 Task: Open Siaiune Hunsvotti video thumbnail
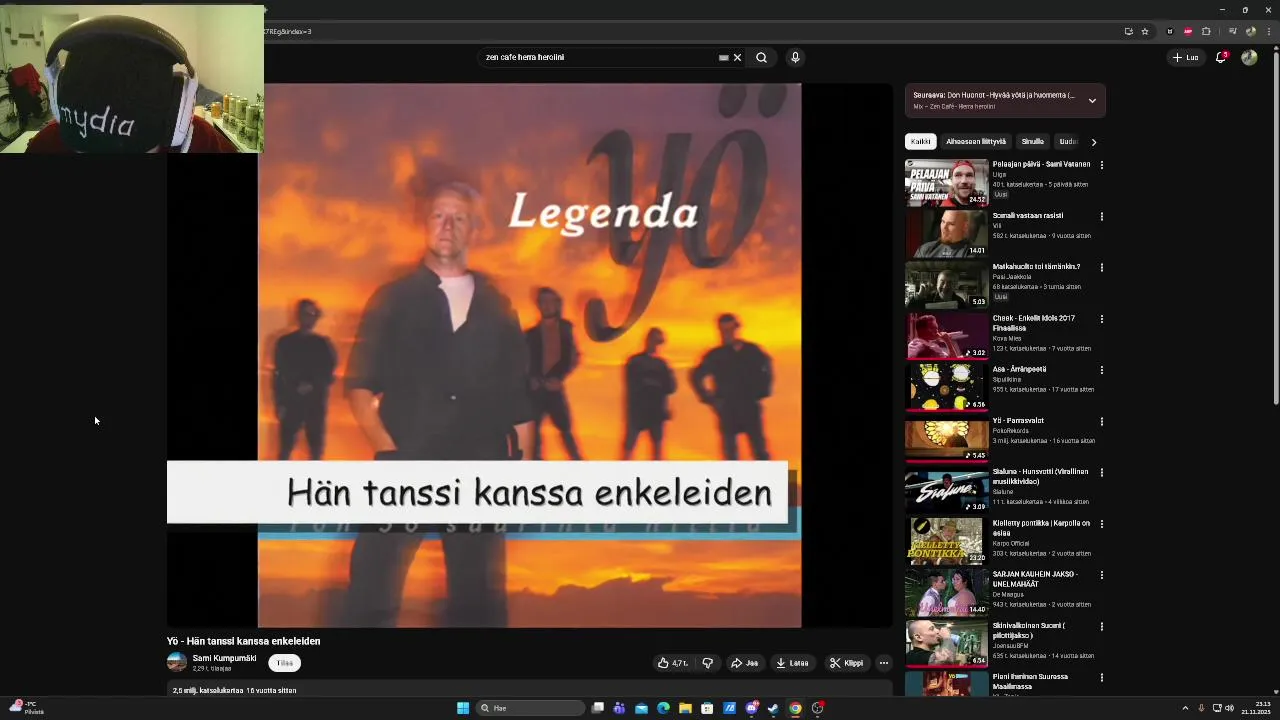pos(946,490)
